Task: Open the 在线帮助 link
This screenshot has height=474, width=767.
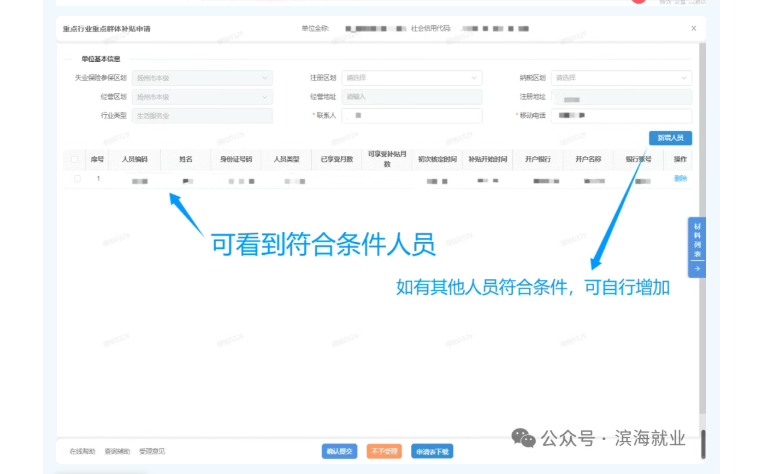Action: pos(82,452)
